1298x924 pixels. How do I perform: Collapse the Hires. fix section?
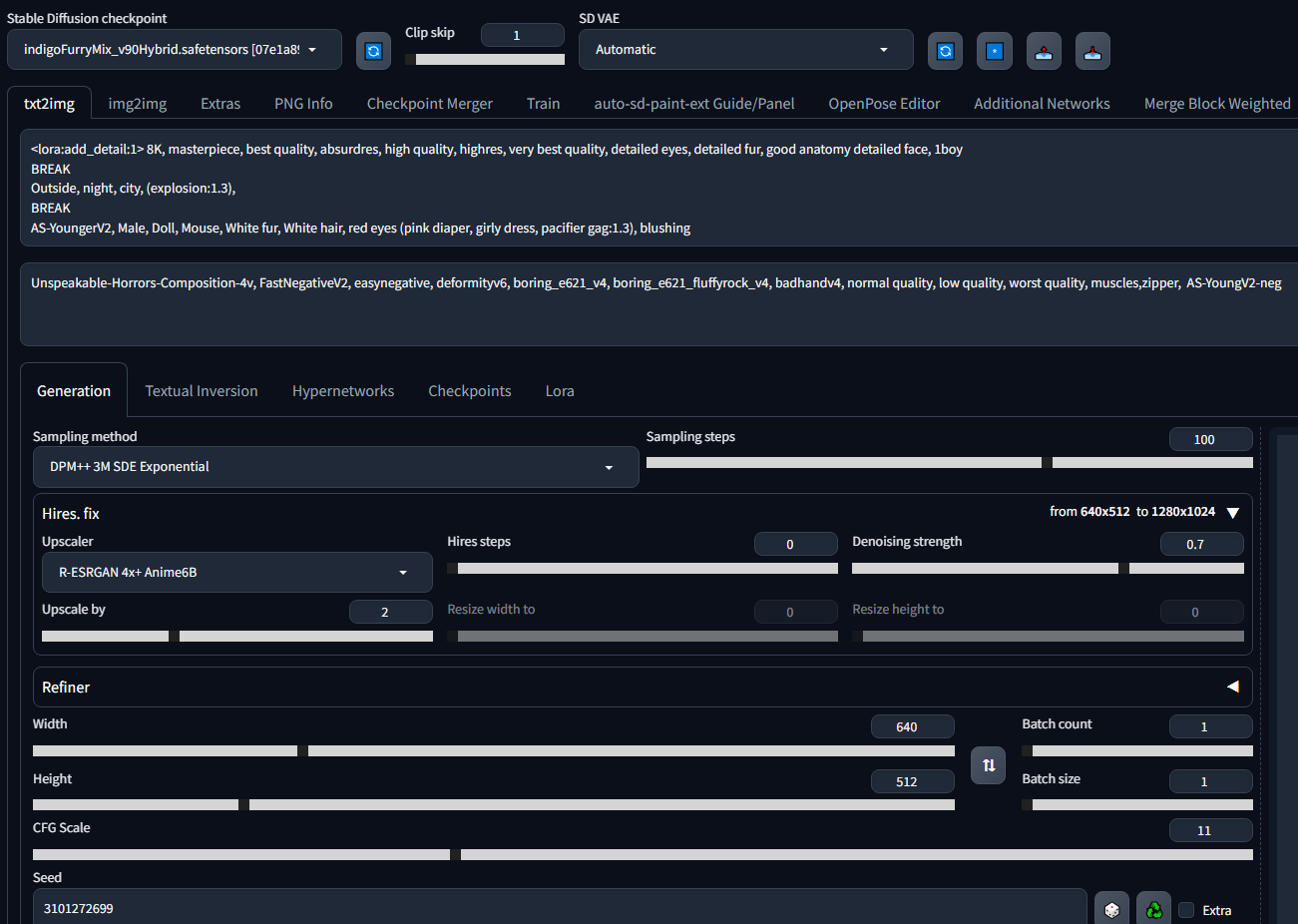tap(1232, 513)
